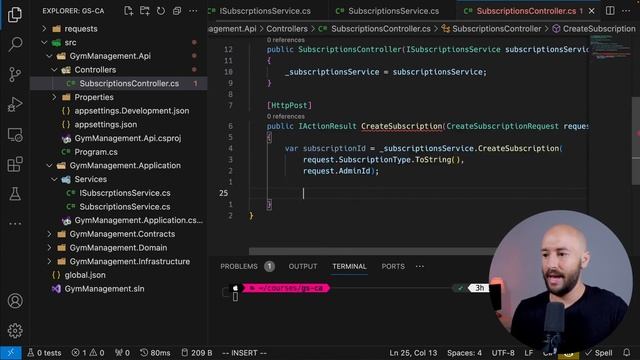Open errors and warnings count in status bar

coord(88,353)
